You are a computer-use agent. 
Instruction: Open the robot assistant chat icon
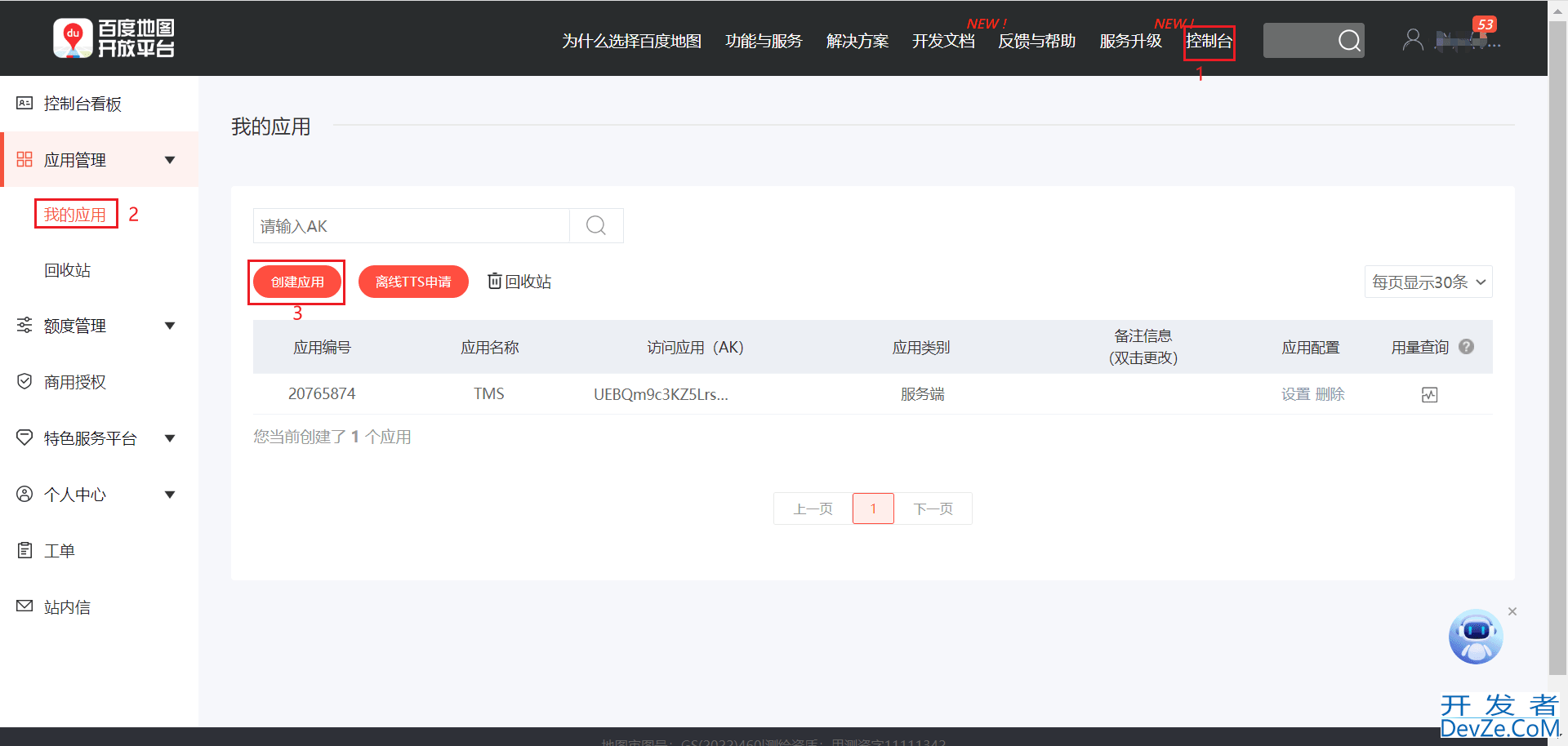(x=1476, y=637)
